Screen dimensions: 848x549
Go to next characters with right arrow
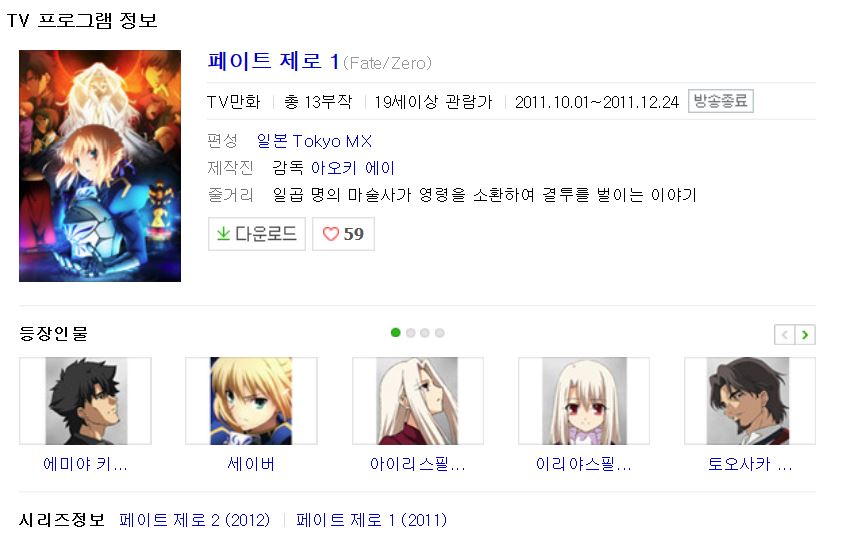point(805,335)
